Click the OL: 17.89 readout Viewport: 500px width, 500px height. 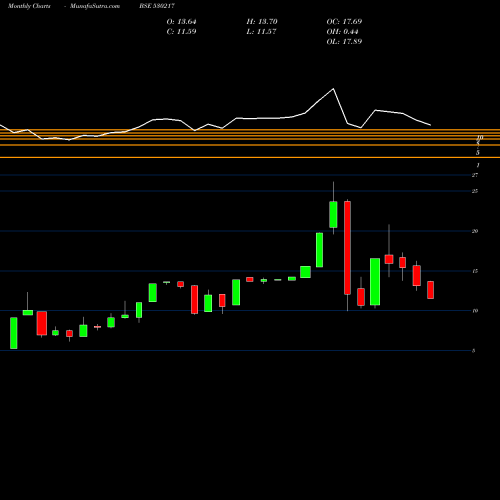coord(344,42)
